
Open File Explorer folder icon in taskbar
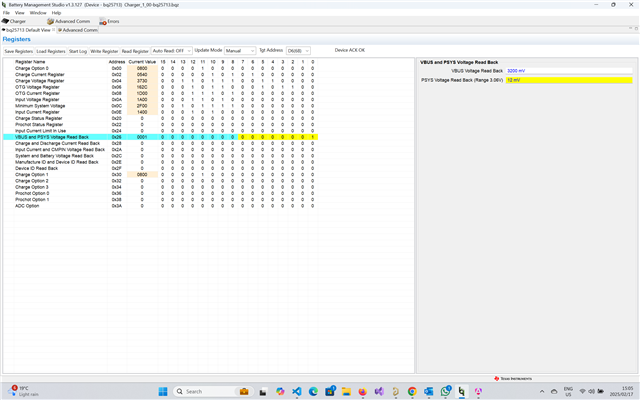click(x=346, y=391)
